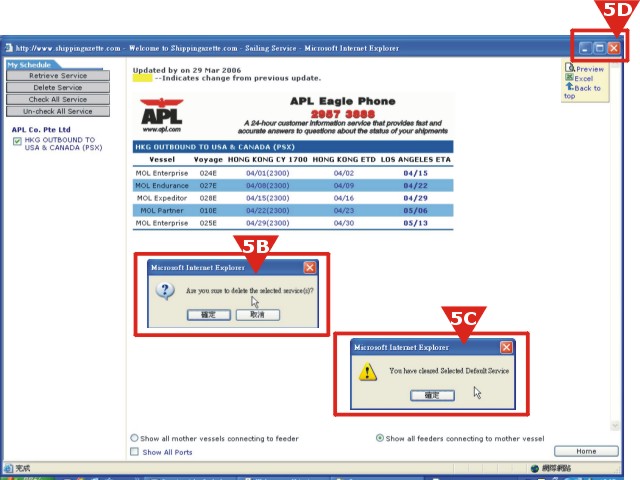Click the APL eagle logo
The image size is (640, 480).
click(162, 111)
